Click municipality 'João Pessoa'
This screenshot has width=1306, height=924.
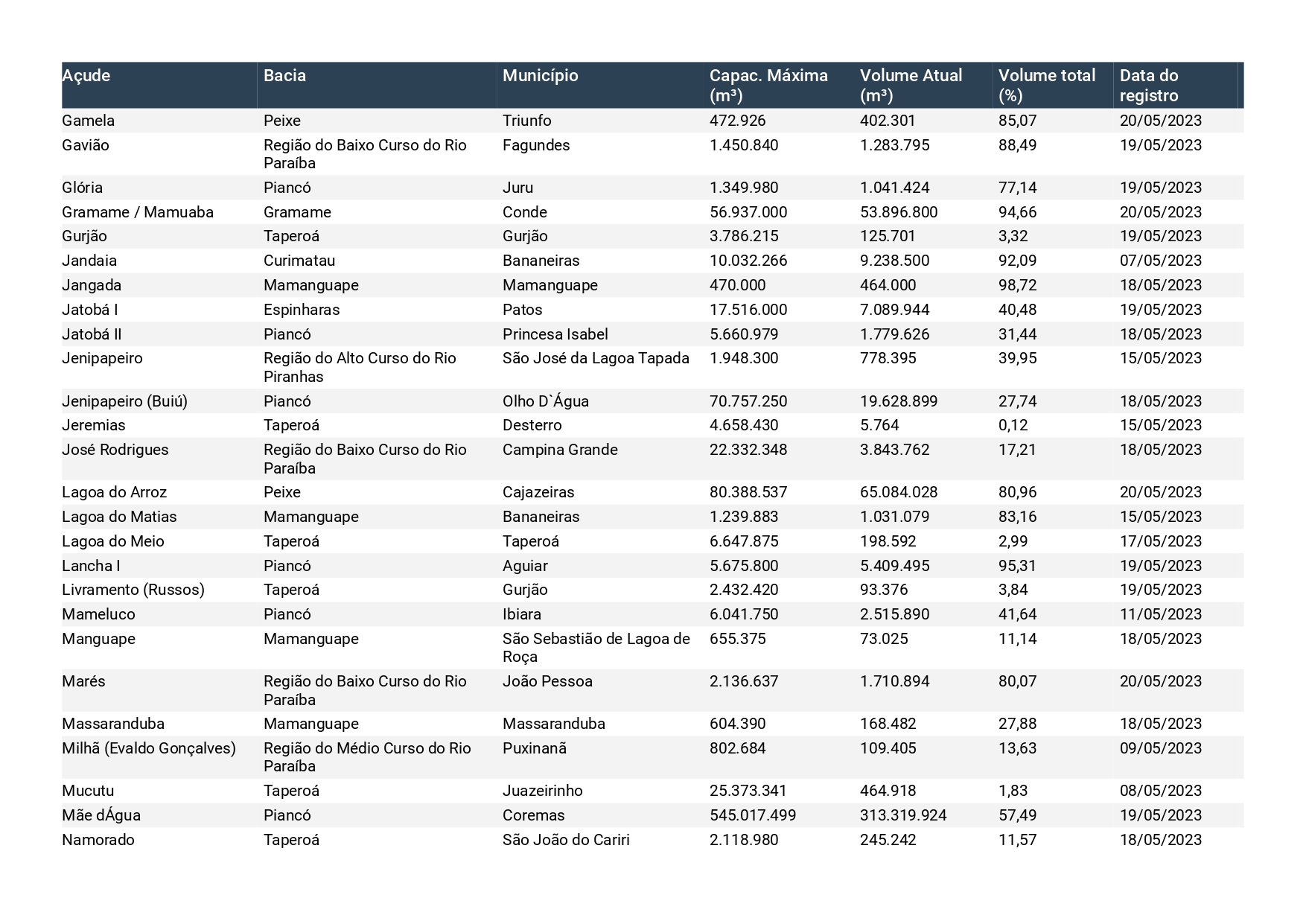(x=547, y=681)
